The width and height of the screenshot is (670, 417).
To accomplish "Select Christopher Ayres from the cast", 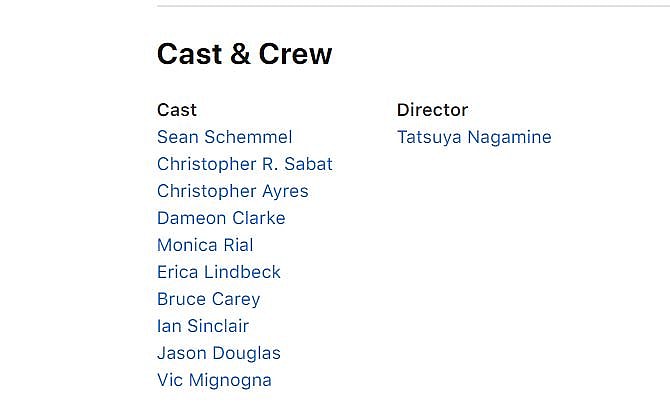I will (232, 191).
